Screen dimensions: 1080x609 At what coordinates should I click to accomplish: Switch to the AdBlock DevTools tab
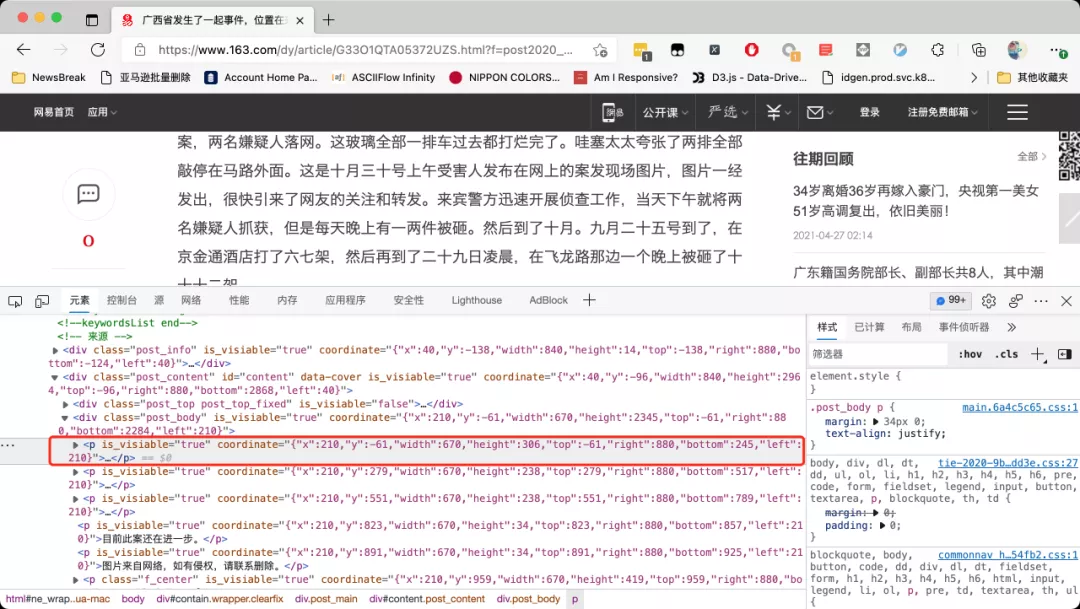pos(548,300)
